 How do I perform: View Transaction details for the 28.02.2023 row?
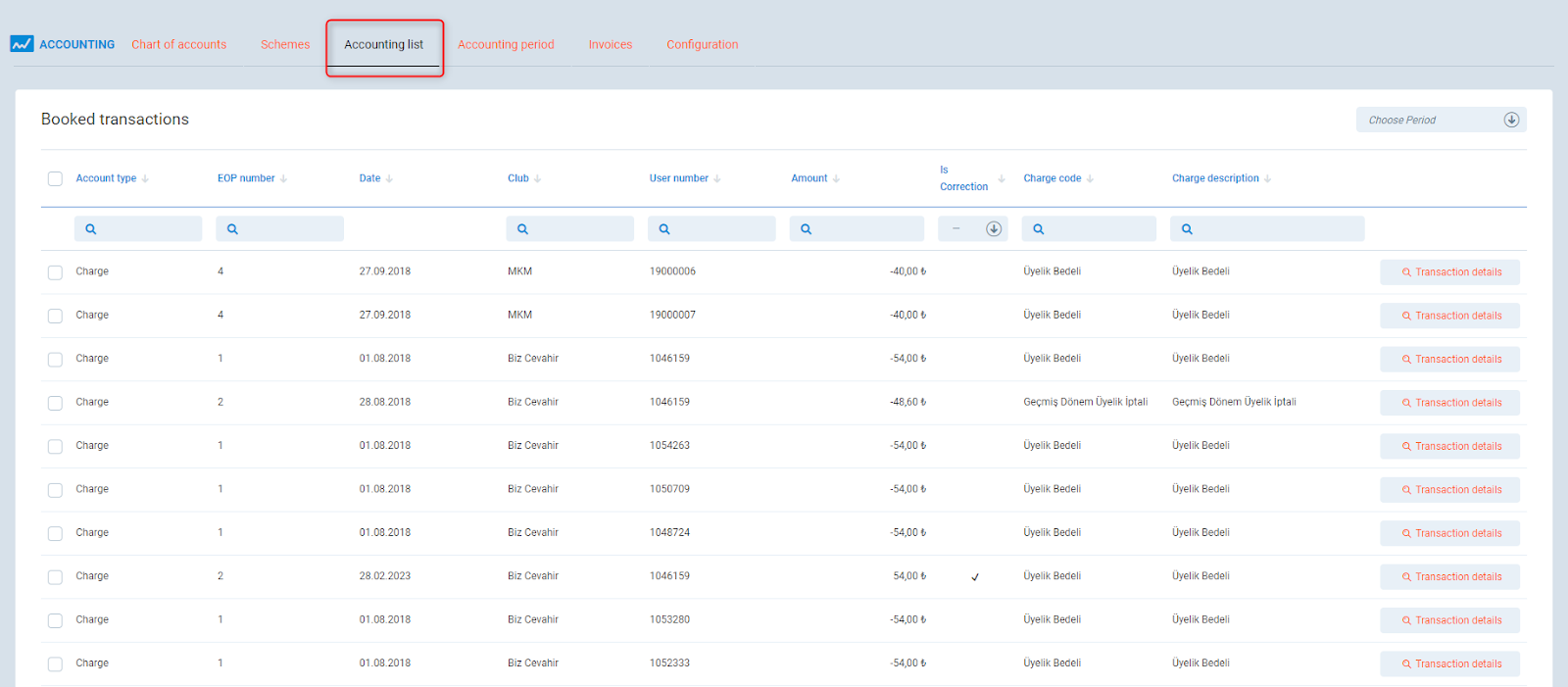click(x=1449, y=577)
